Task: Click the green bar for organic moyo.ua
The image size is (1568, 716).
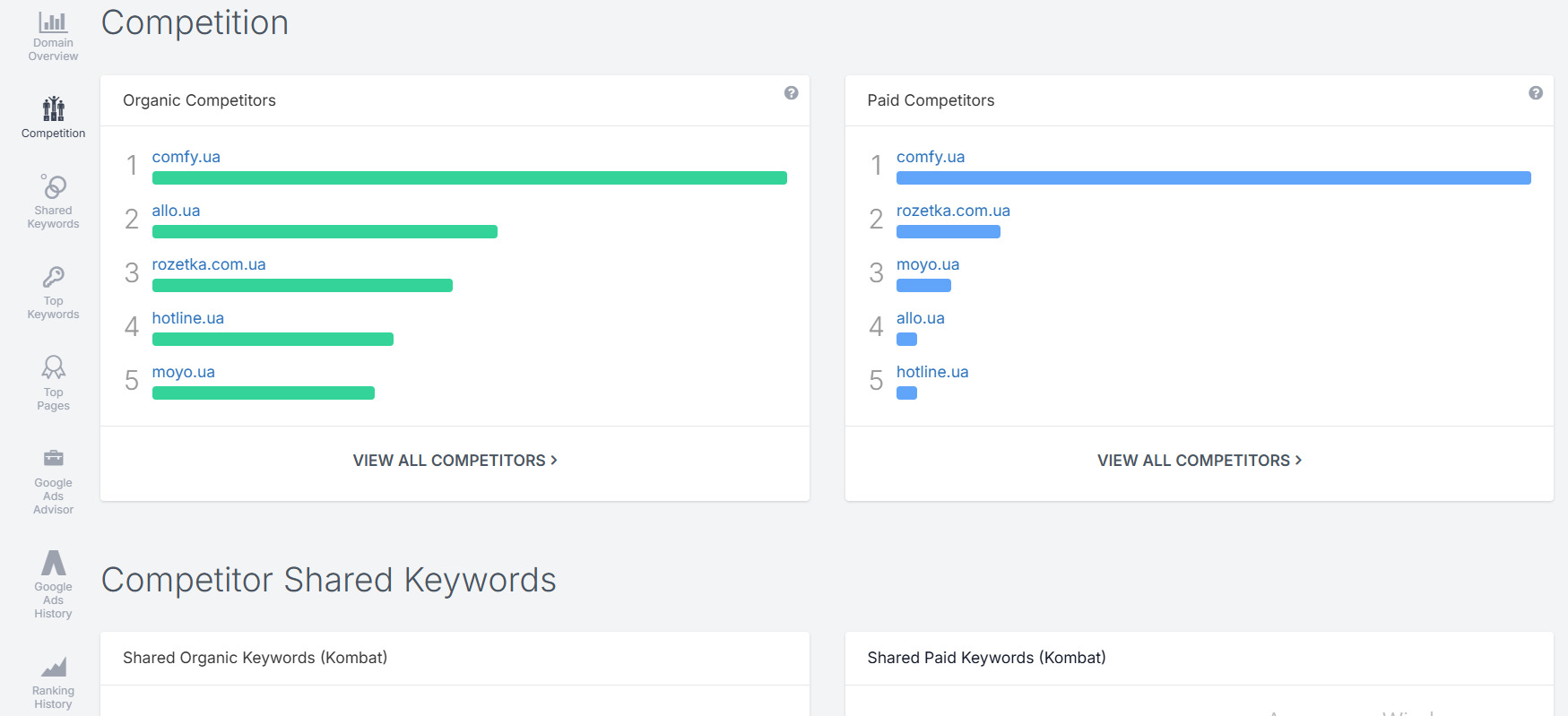Action: 264,393
